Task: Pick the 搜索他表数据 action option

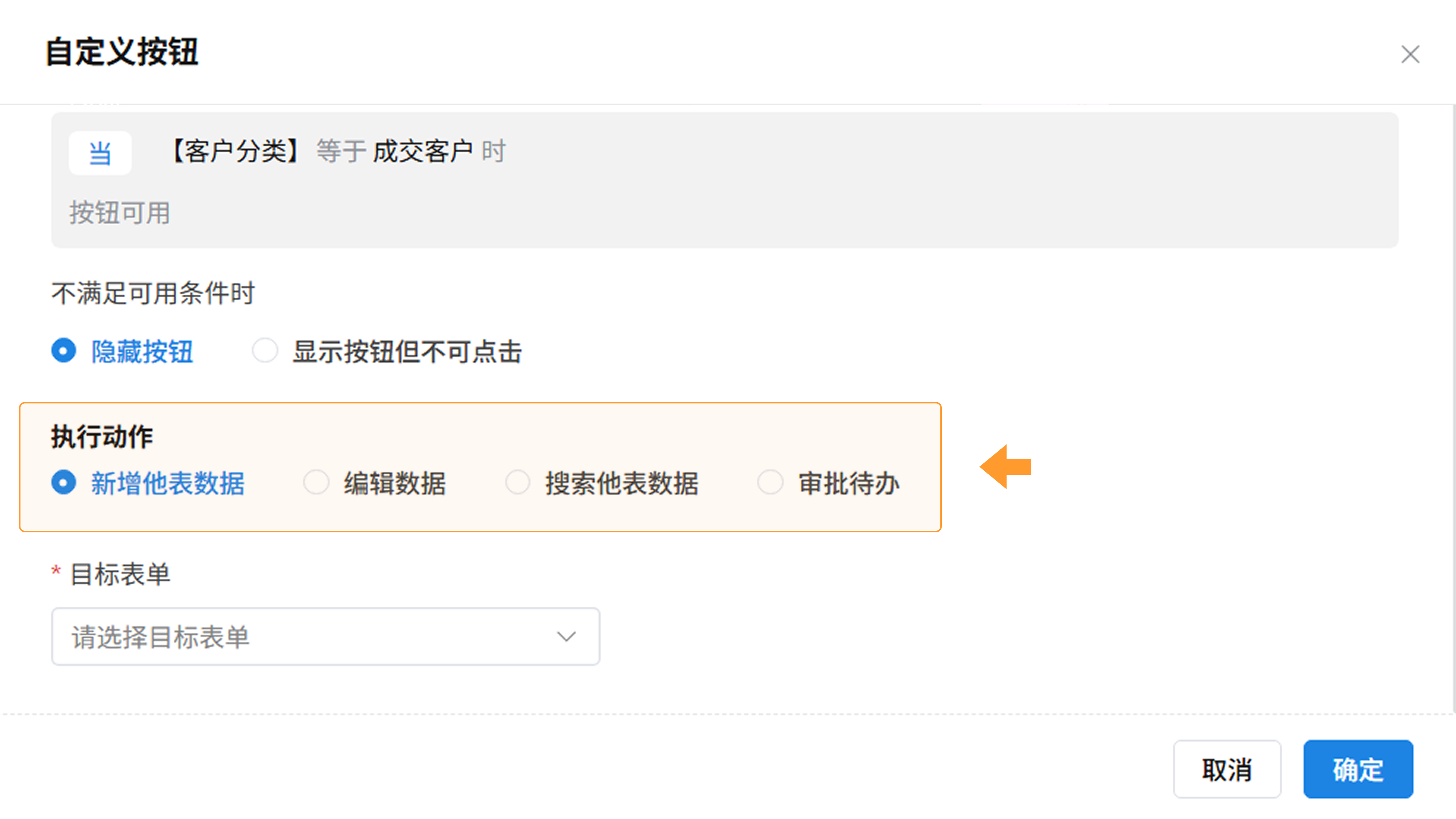Action: [x=518, y=483]
